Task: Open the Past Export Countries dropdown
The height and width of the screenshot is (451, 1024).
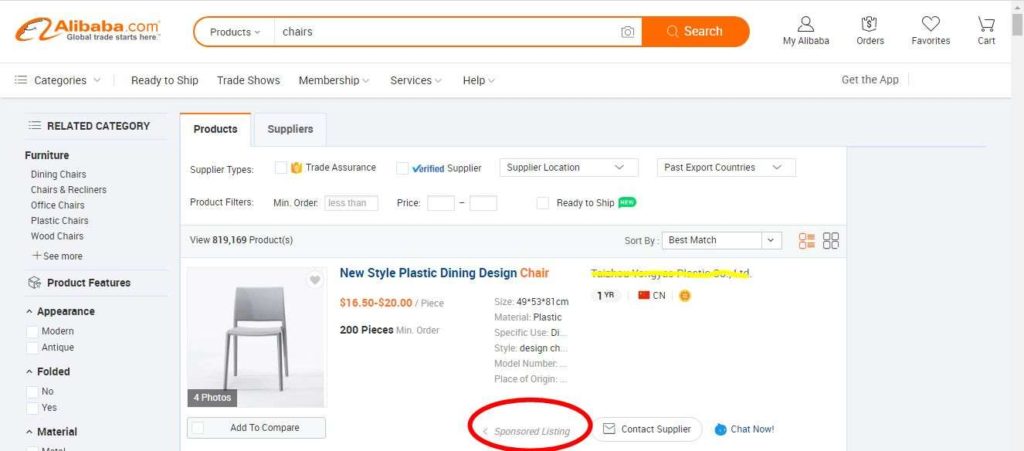Action: point(726,168)
